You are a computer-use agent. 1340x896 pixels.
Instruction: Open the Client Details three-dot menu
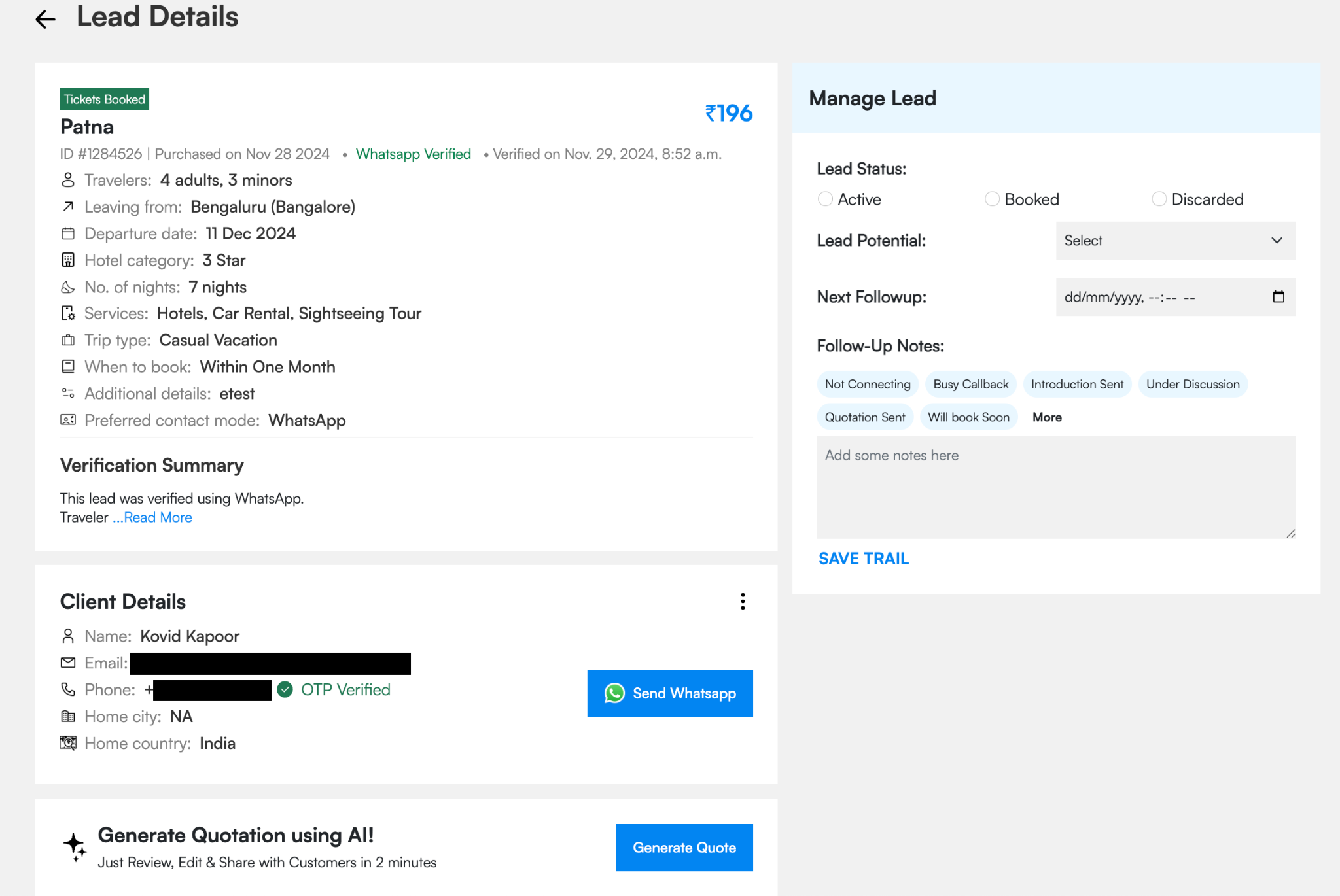pyautogui.click(x=743, y=602)
